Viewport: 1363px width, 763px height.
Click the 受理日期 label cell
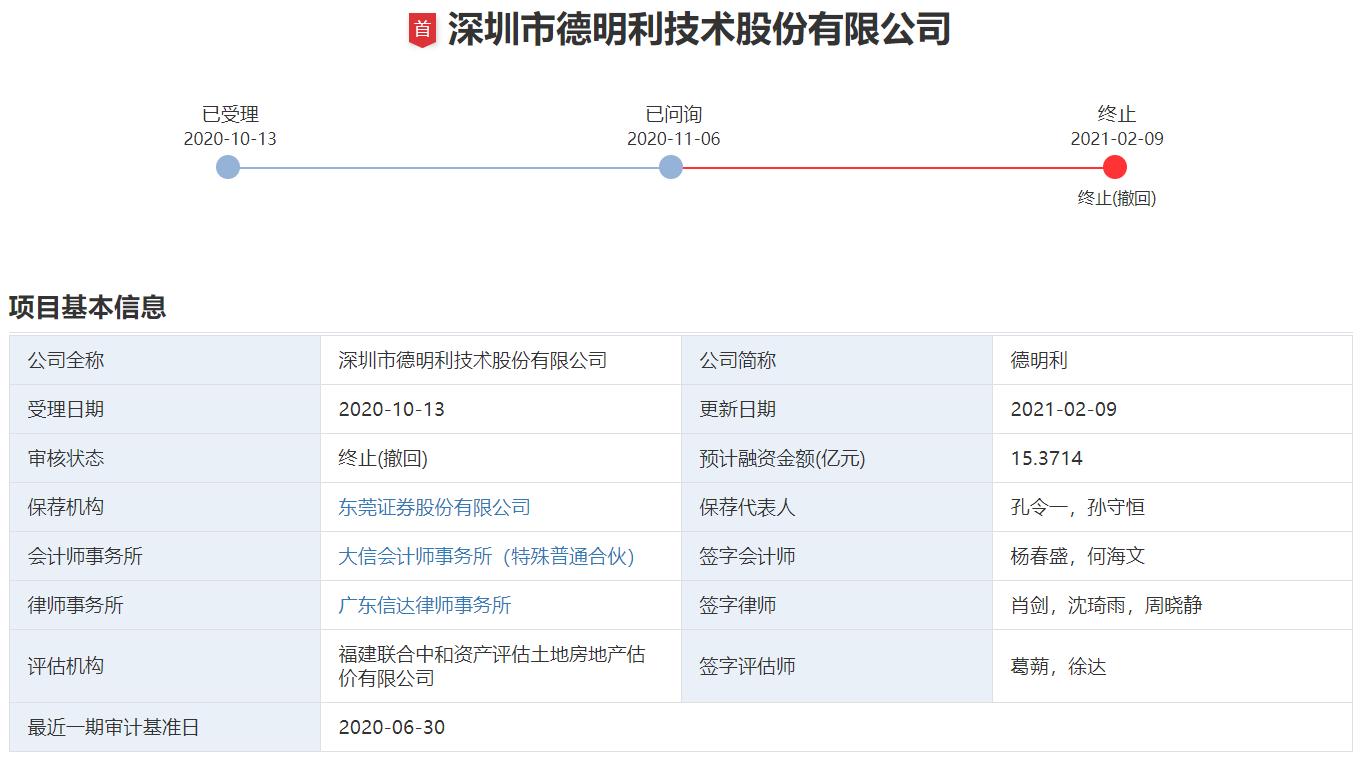click(x=165, y=409)
